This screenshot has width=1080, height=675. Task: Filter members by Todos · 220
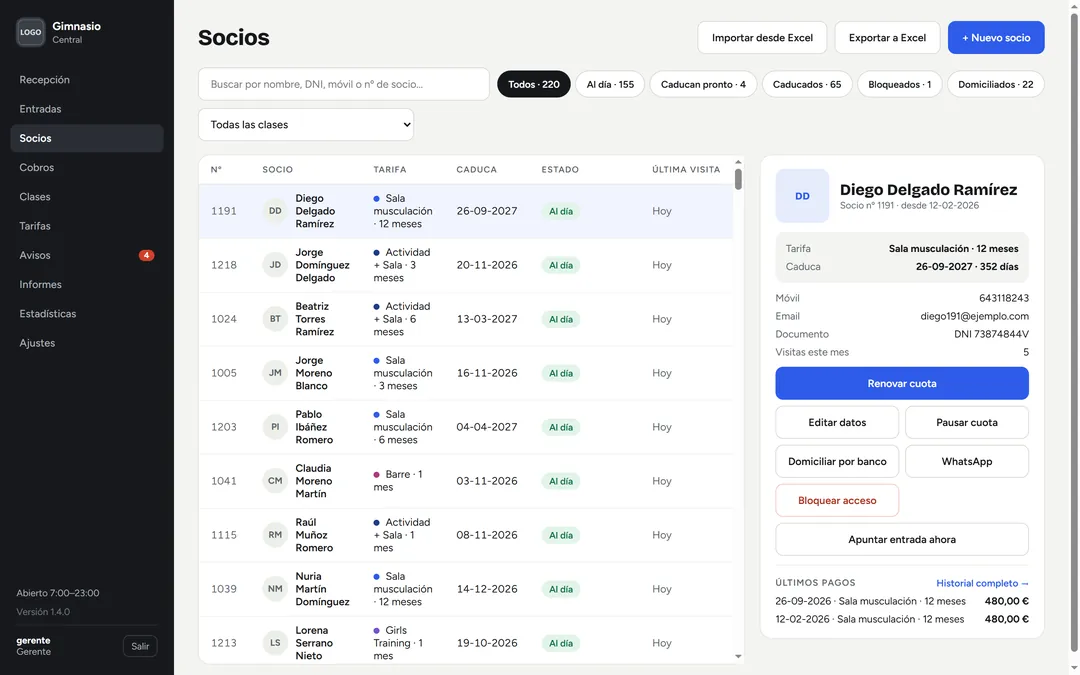(x=534, y=84)
